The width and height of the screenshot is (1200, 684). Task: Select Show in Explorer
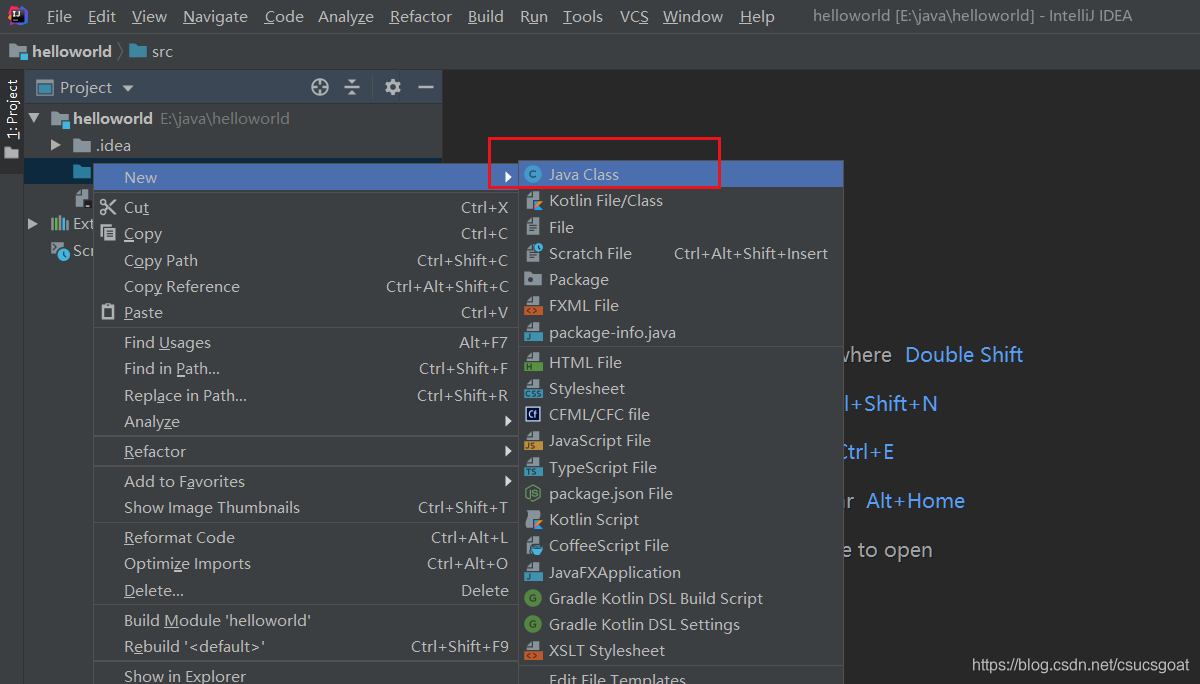click(305, 675)
